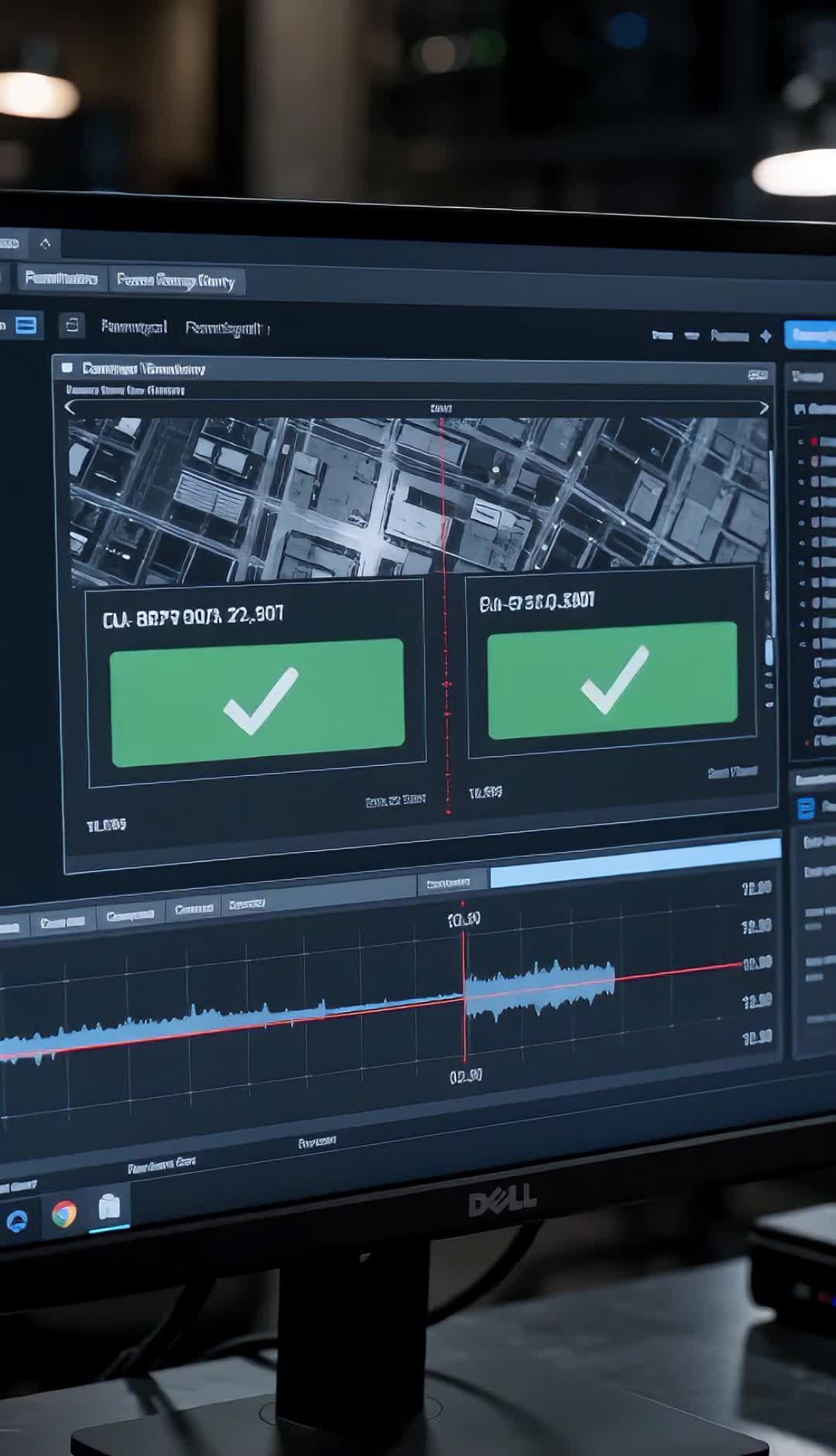
Task: Click the blue square icon in the lower right sidebar
Action: (806, 808)
